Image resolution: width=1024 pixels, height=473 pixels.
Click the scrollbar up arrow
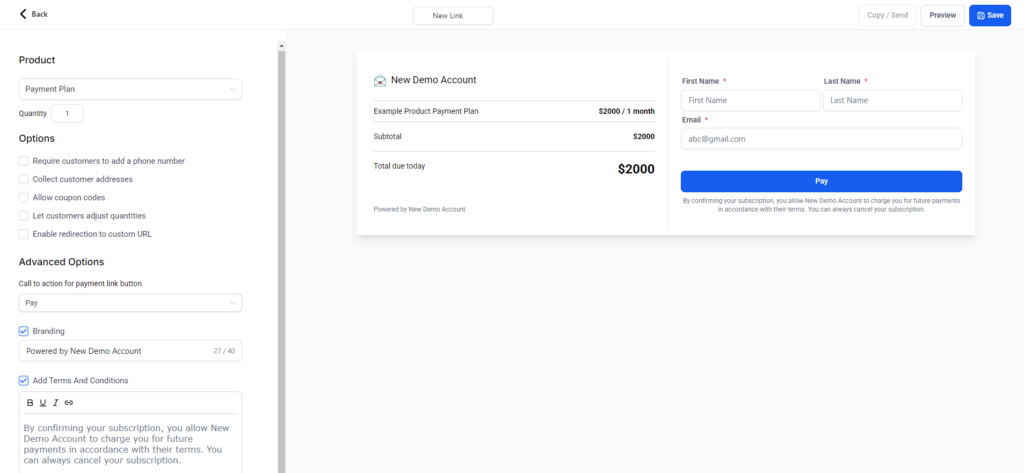point(281,46)
